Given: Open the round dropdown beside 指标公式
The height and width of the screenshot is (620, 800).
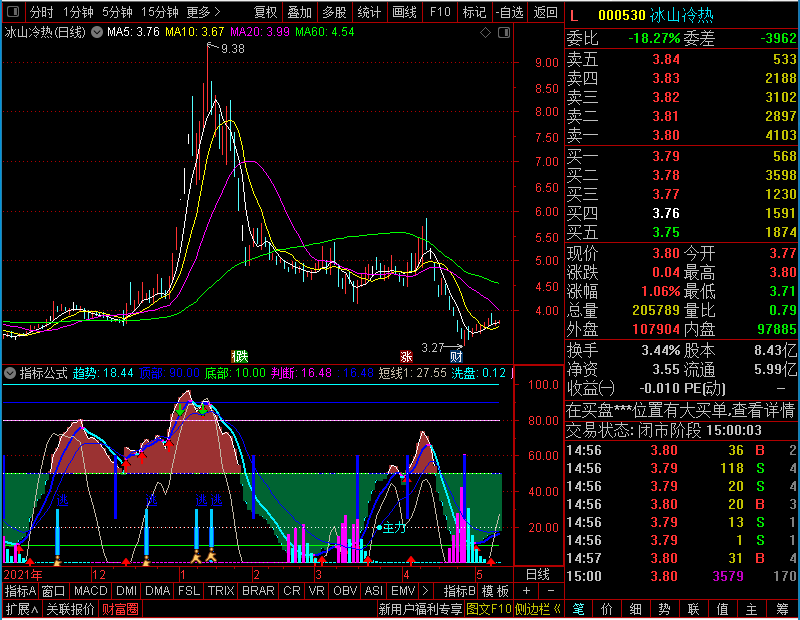Looking at the screenshot, I should (x=10, y=373).
